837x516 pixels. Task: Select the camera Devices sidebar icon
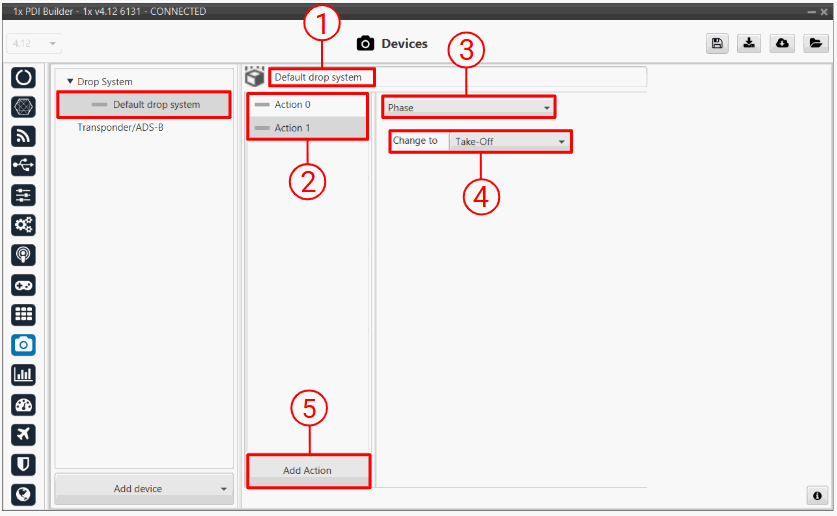(x=23, y=345)
